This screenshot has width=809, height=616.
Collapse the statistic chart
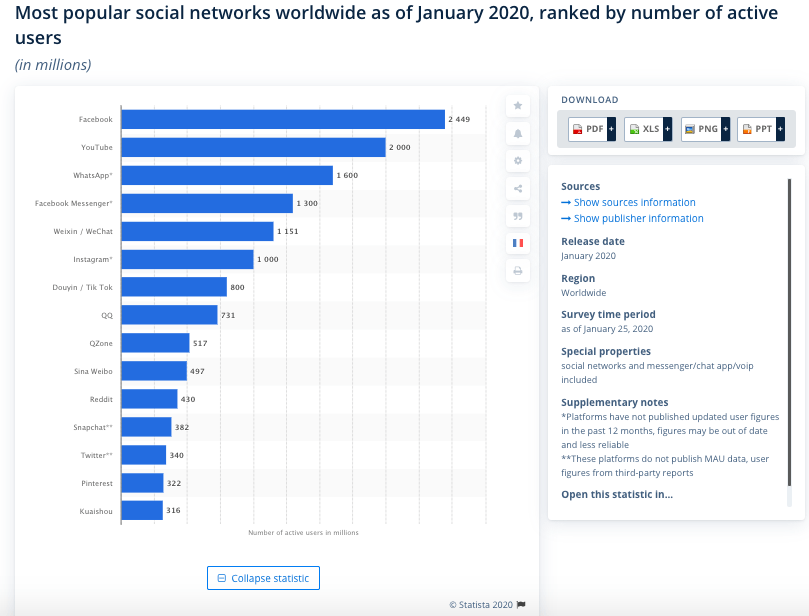coord(263,578)
